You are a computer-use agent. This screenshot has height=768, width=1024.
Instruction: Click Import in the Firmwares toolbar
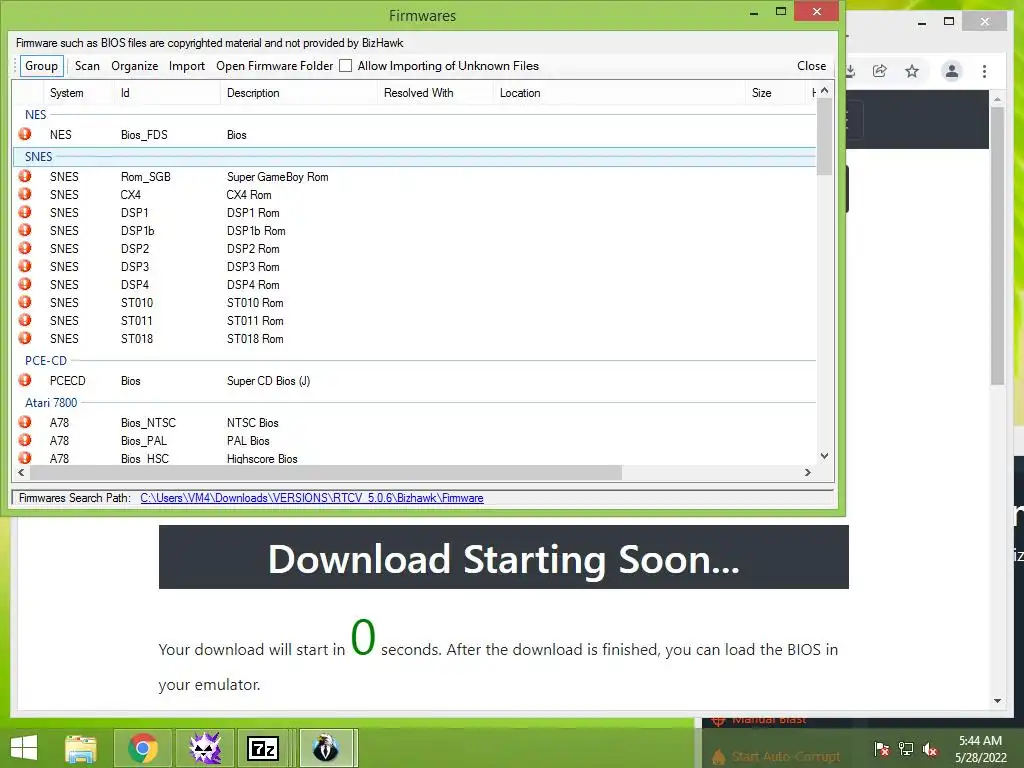click(187, 66)
